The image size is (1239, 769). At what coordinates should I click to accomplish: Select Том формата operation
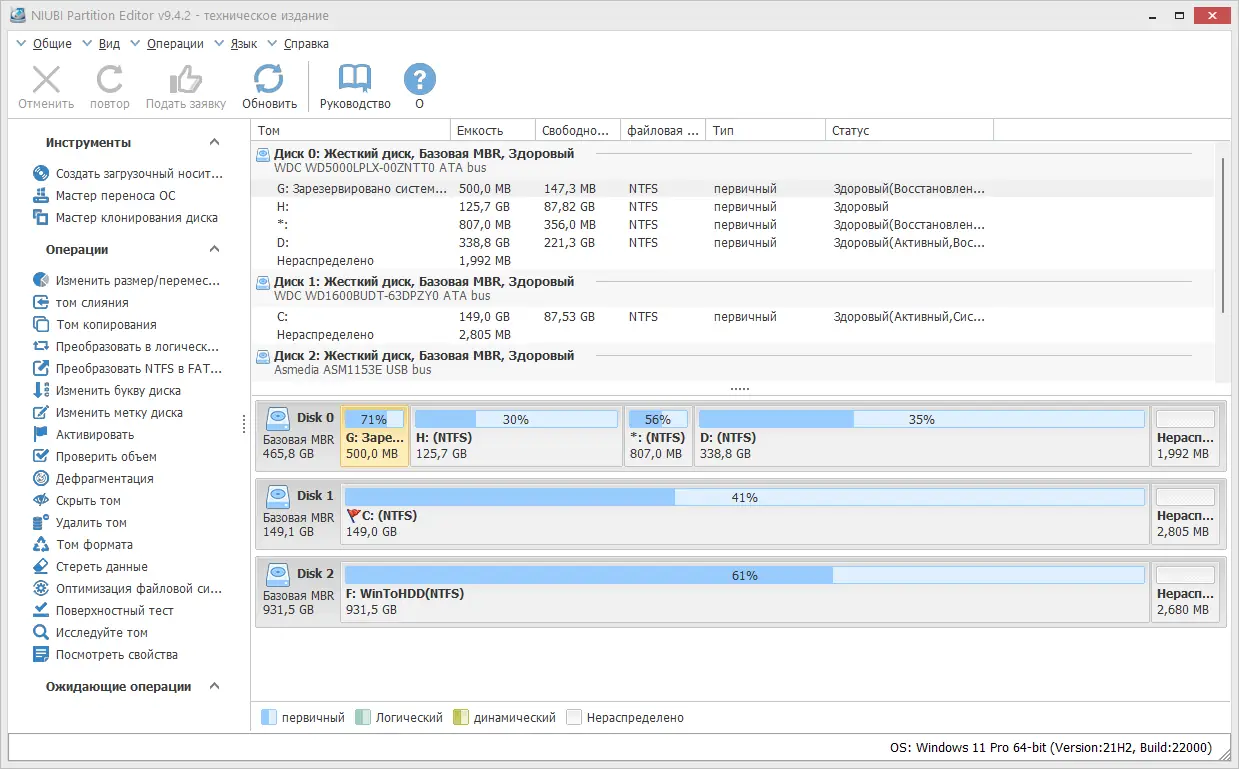click(x=83, y=545)
